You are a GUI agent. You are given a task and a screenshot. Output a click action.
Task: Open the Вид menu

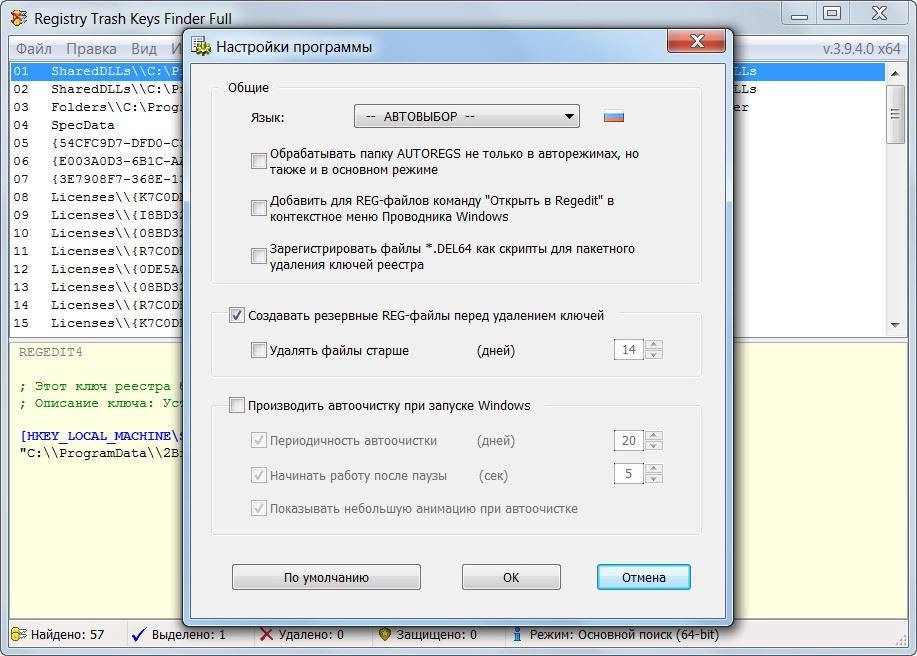tap(144, 49)
